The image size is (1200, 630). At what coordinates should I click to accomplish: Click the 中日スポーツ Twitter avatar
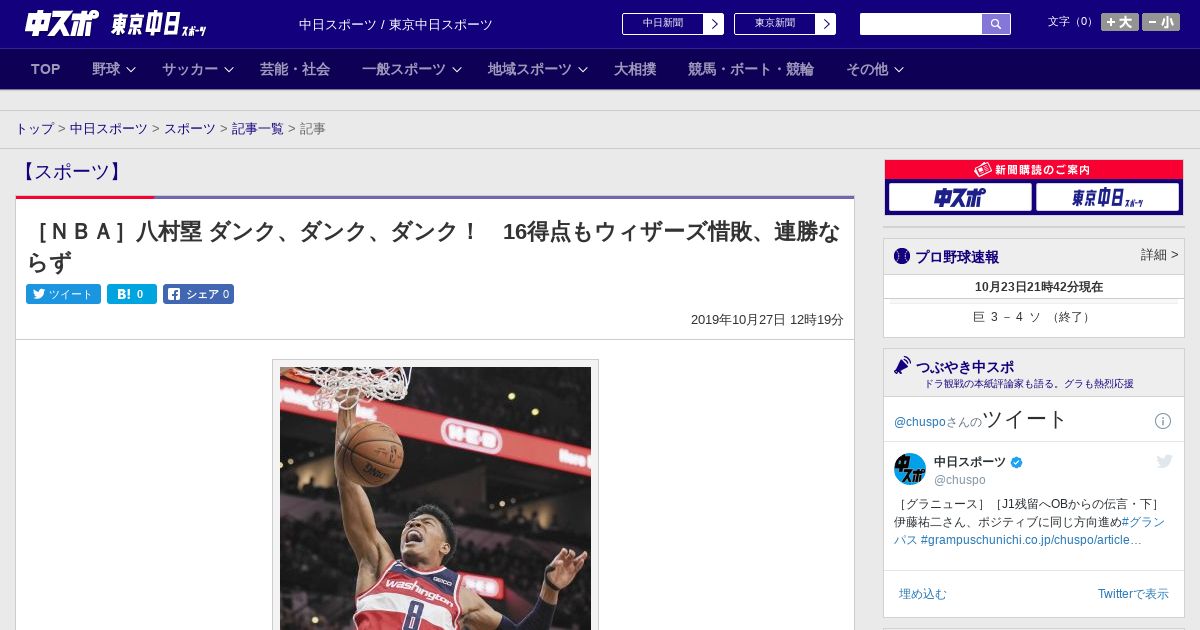[x=910, y=469]
